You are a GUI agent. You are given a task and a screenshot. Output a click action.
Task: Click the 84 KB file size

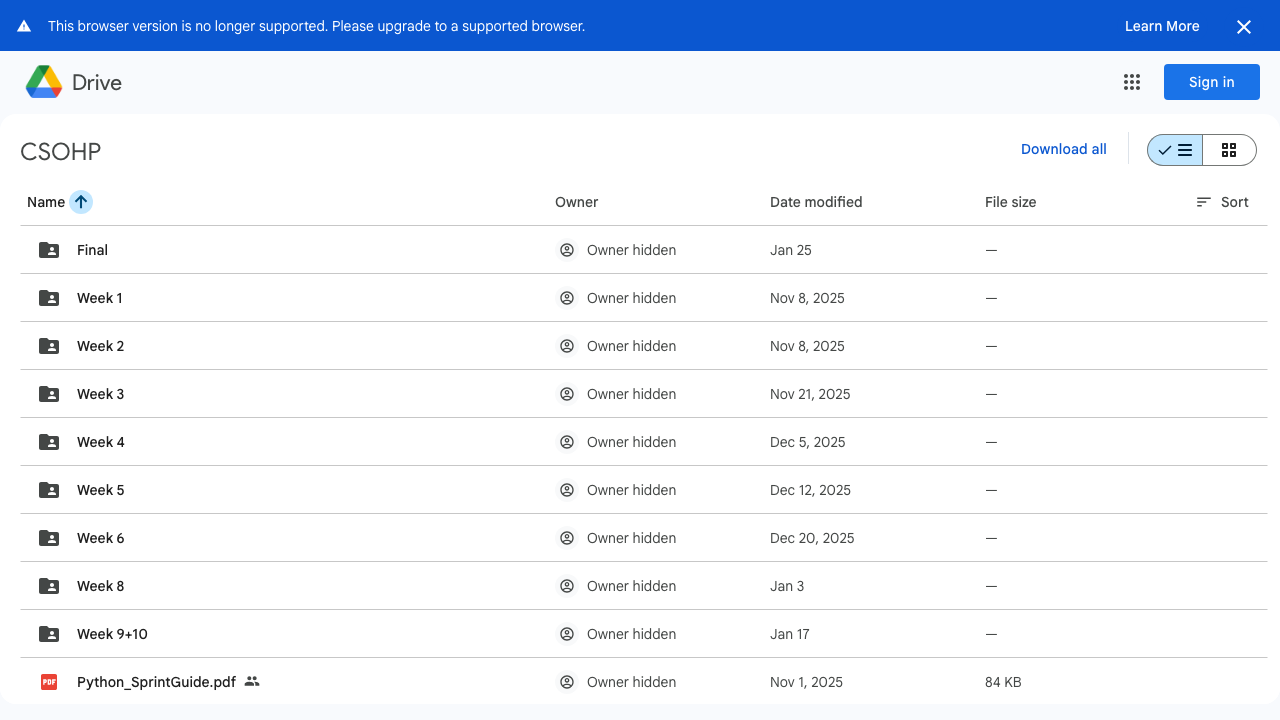pyautogui.click(x=1003, y=682)
